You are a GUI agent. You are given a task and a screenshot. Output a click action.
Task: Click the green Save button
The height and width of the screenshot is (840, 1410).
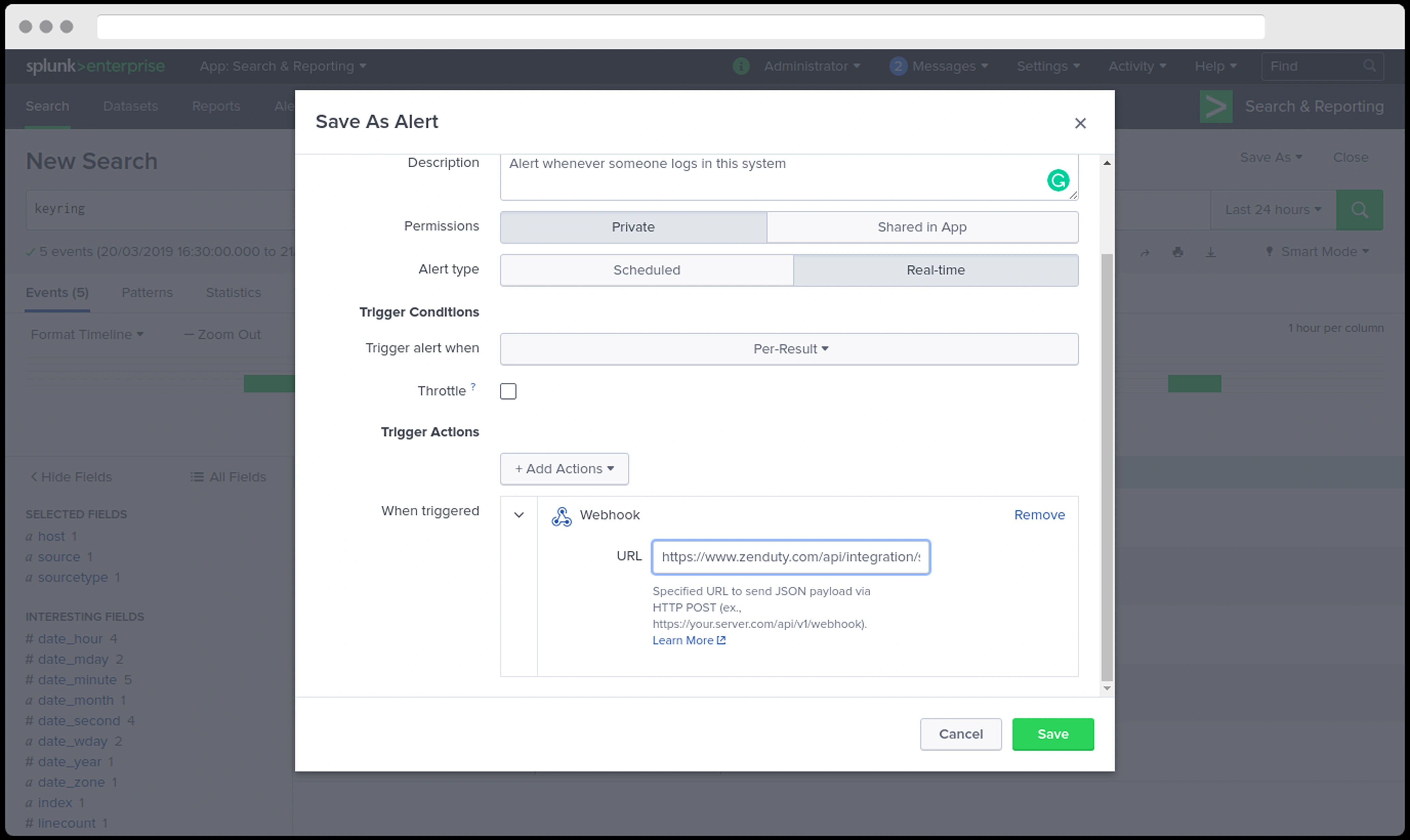tap(1052, 734)
